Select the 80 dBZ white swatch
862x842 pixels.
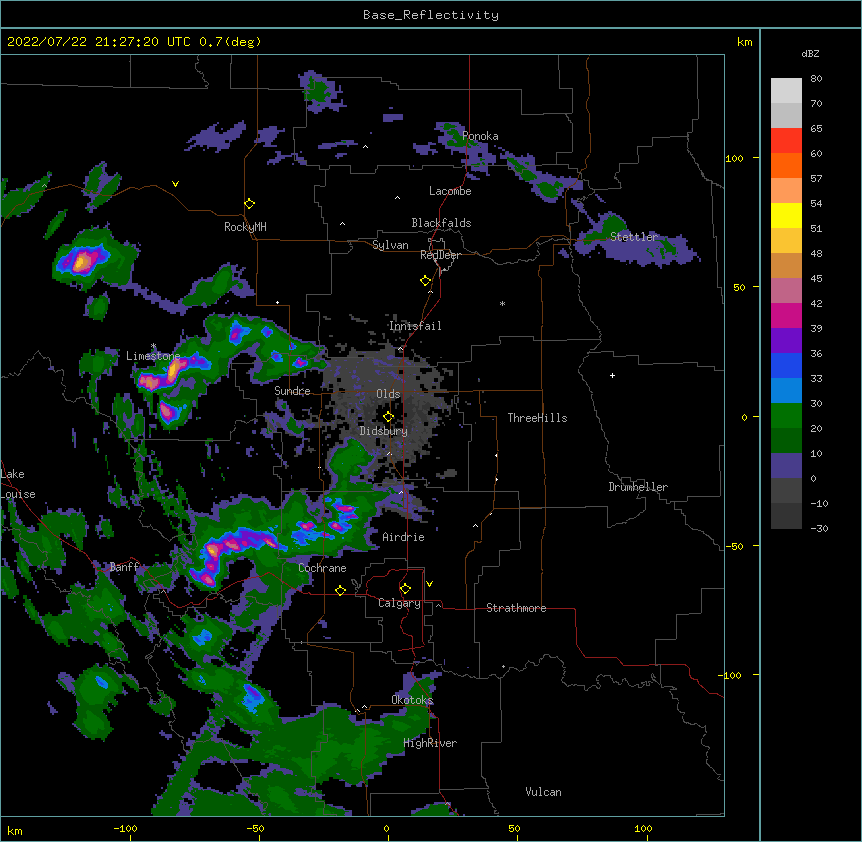786,91
